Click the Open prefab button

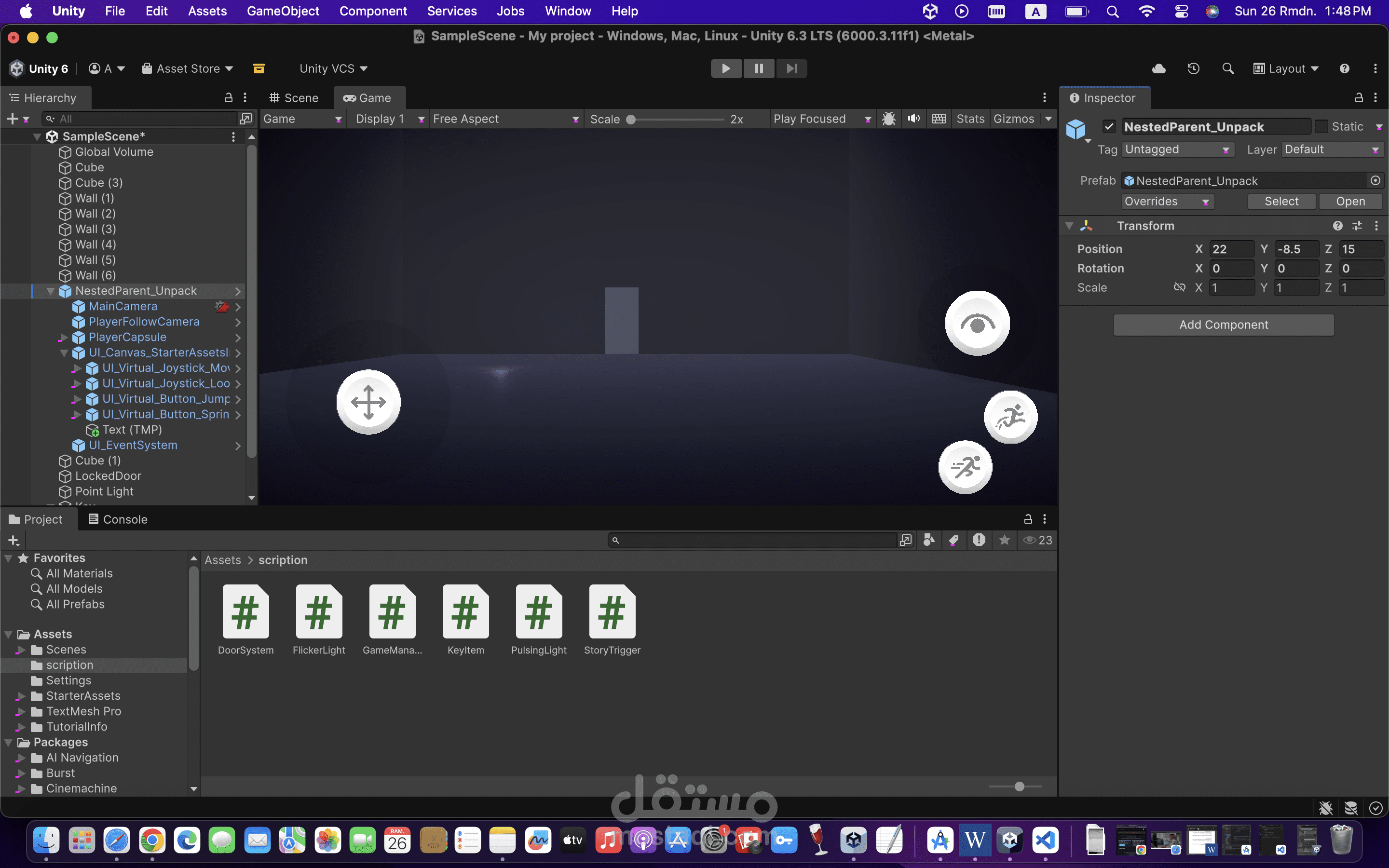pyautogui.click(x=1350, y=202)
